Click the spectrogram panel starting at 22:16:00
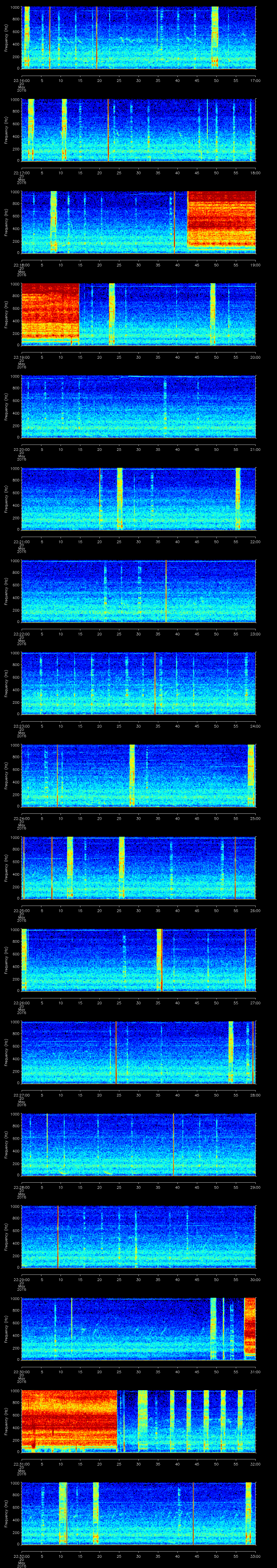Screen dimensions: 277x1568 click(139, 38)
